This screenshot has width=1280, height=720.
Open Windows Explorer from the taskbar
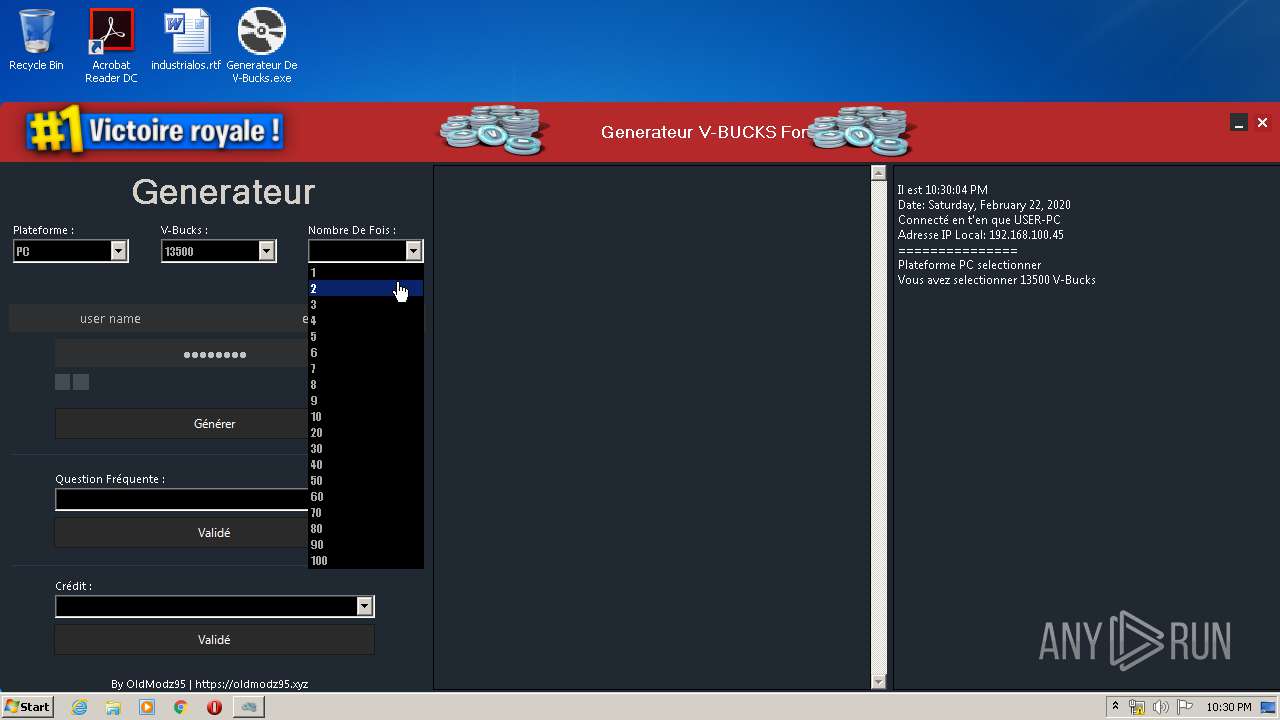click(113, 707)
